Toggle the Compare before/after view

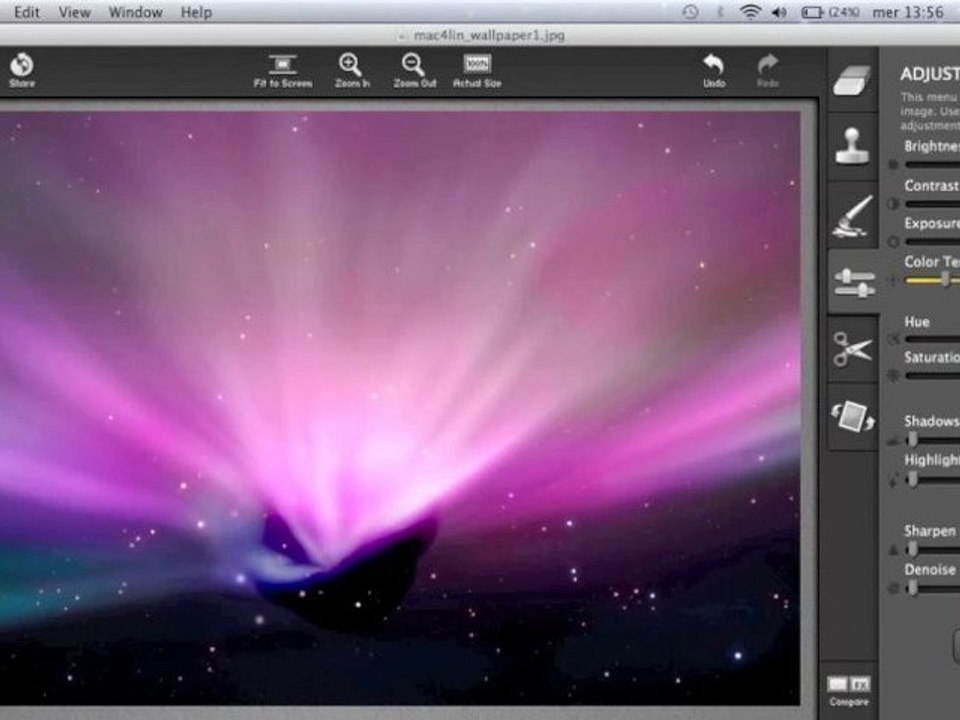tap(849, 691)
